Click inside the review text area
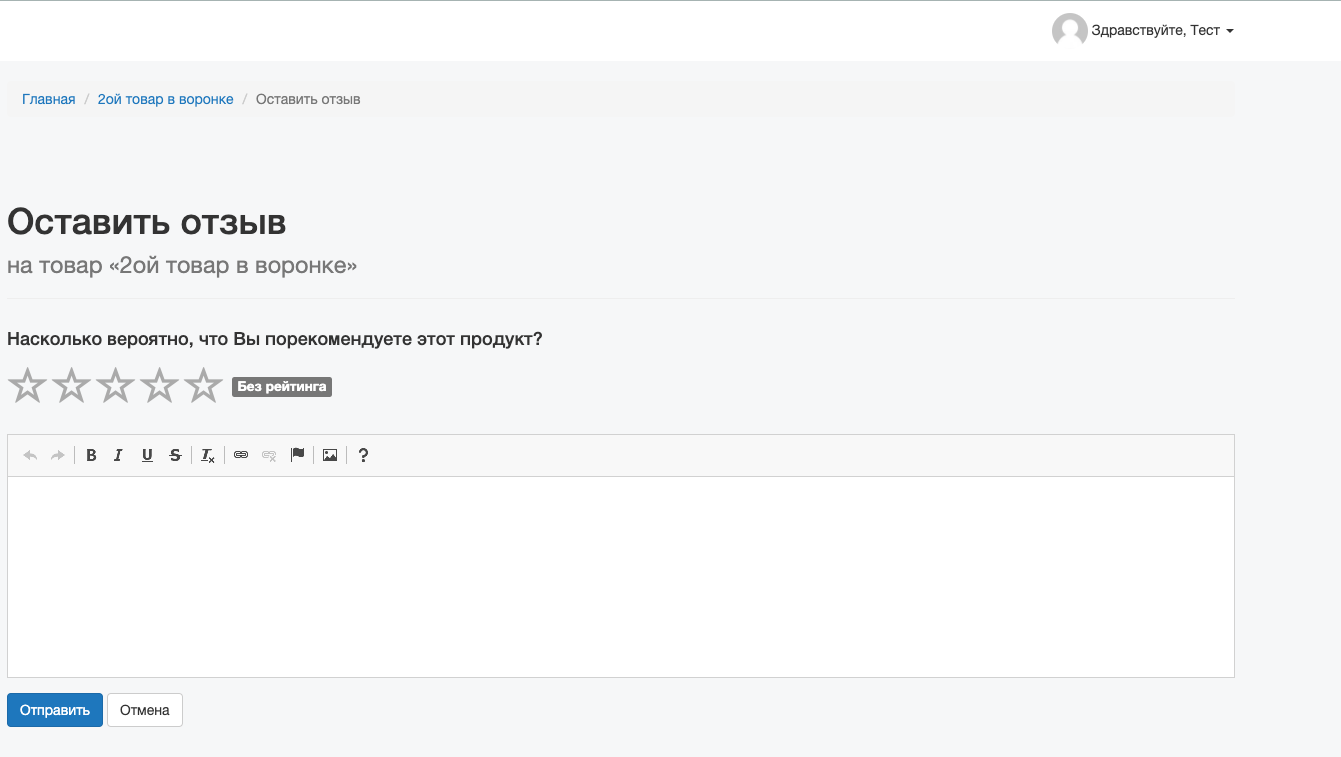Screen dimensions: 1341x757 coord(620,577)
